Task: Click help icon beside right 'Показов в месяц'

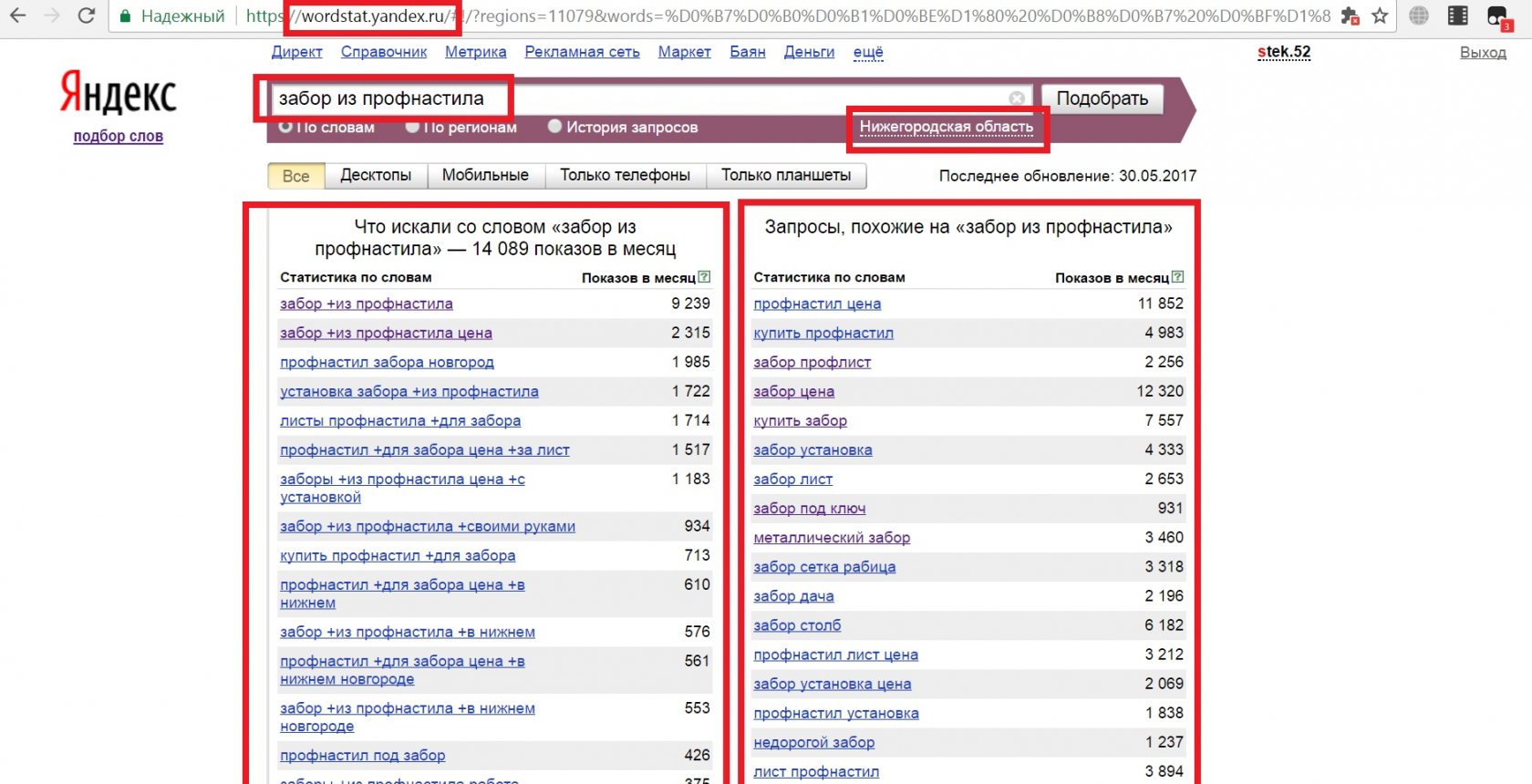Action: point(1177,277)
